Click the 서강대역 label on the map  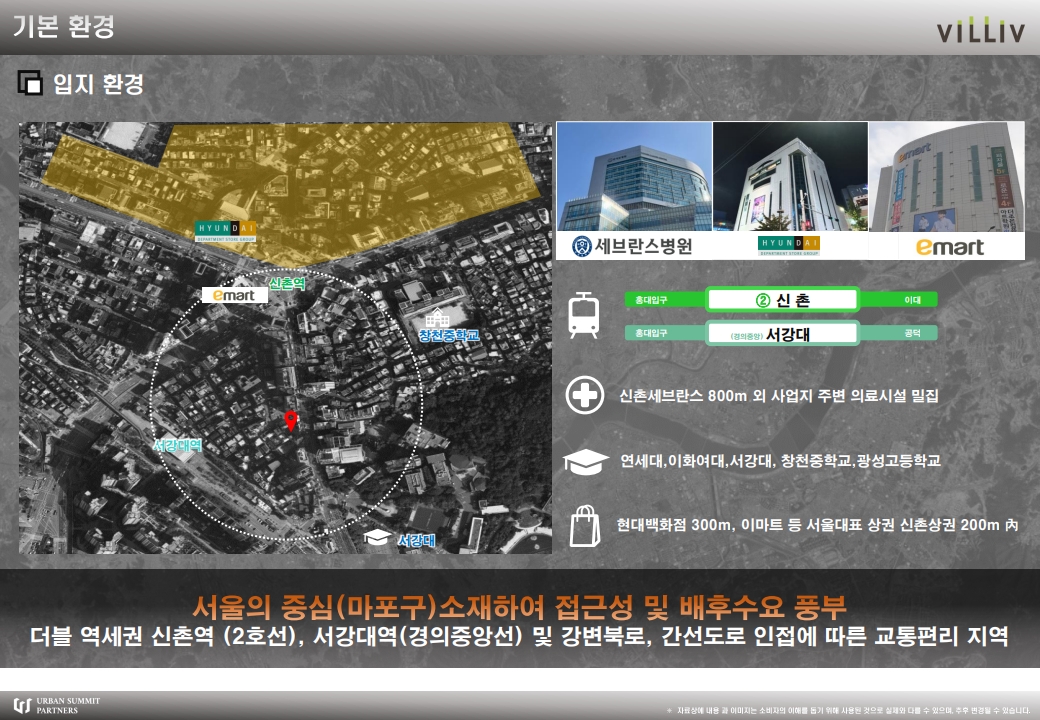pos(177,445)
